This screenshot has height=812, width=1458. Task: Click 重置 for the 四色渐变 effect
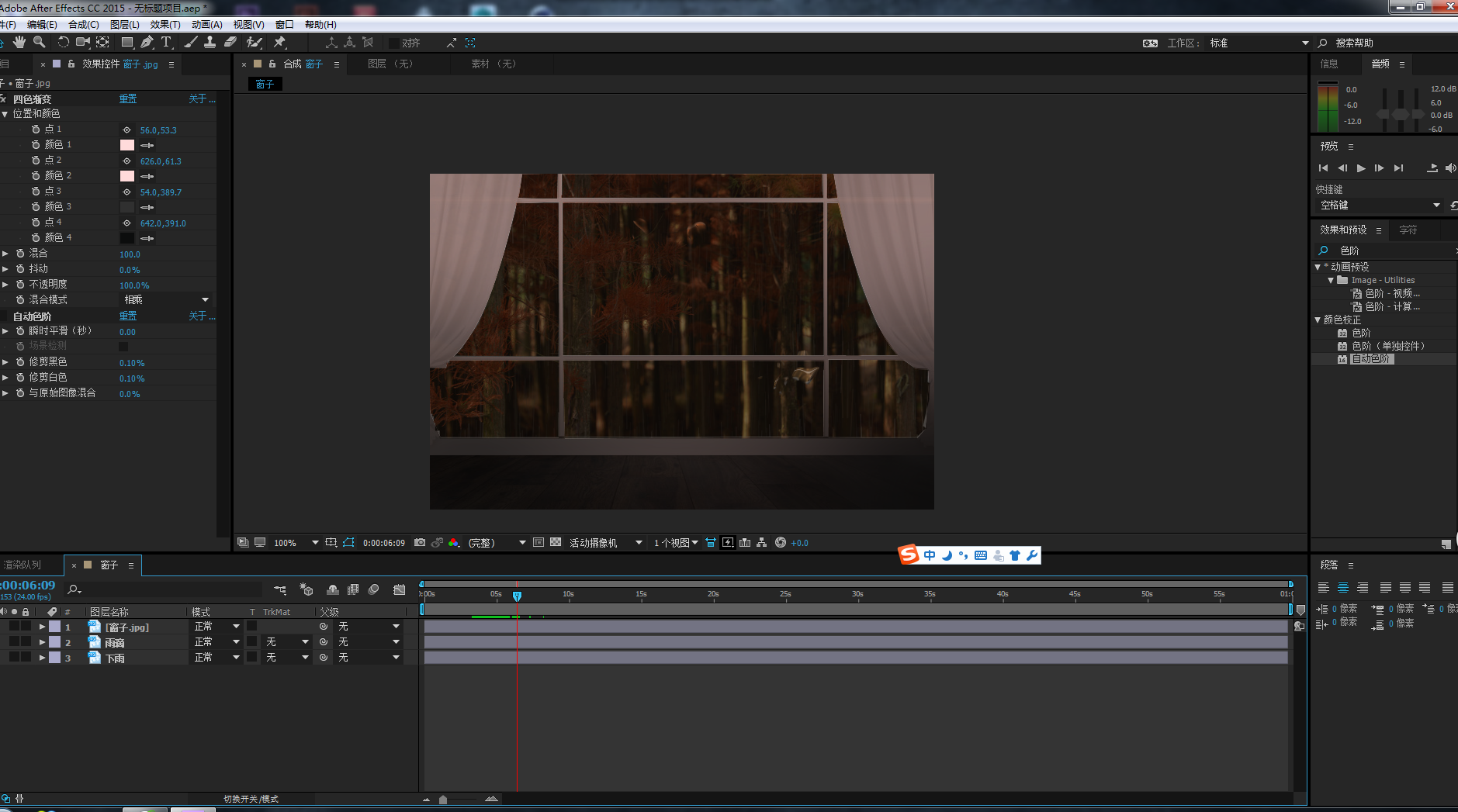tap(128, 99)
